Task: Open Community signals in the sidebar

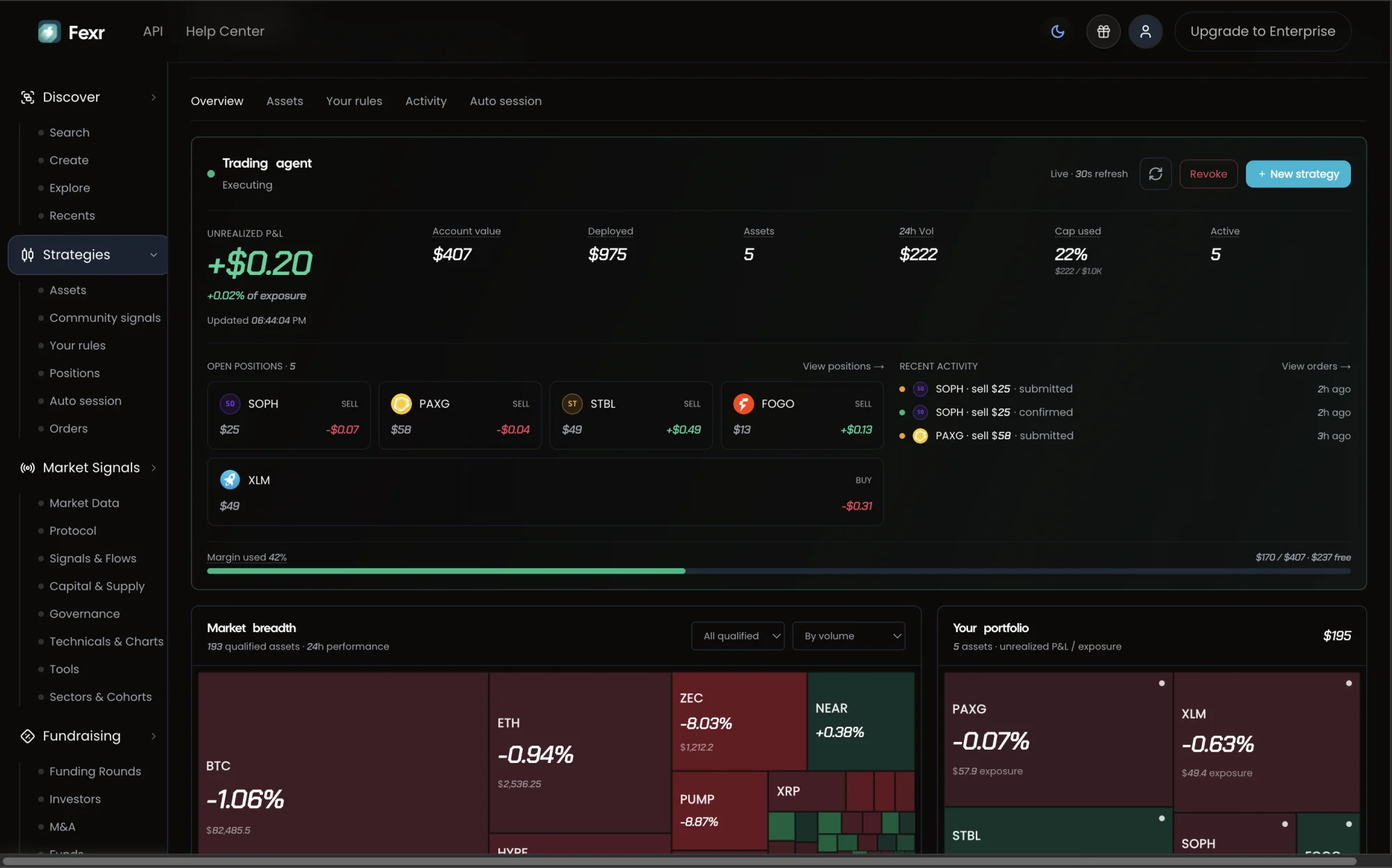Action: click(x=105, y=318)
